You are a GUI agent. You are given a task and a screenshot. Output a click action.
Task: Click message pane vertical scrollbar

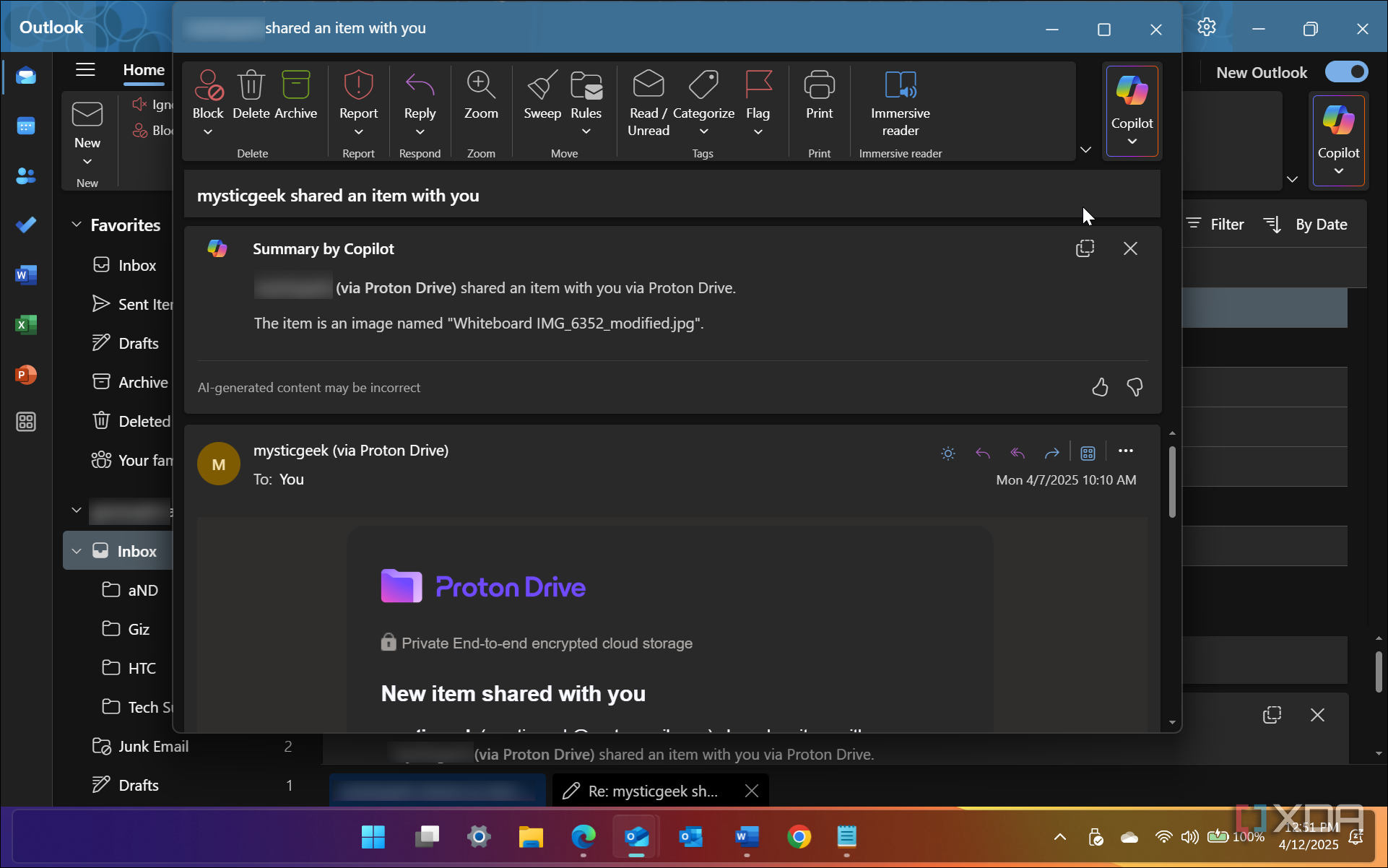pos(1171,482)
